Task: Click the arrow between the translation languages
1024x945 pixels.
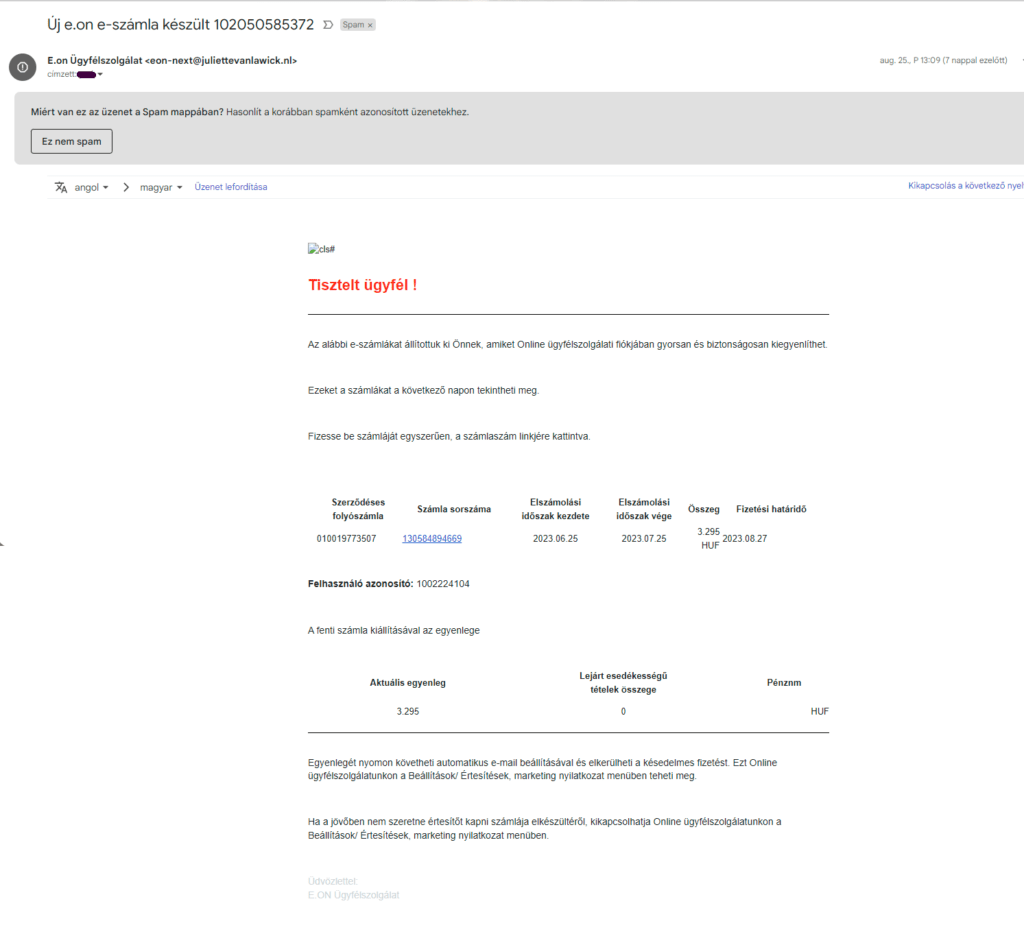Action: point(127,187)
